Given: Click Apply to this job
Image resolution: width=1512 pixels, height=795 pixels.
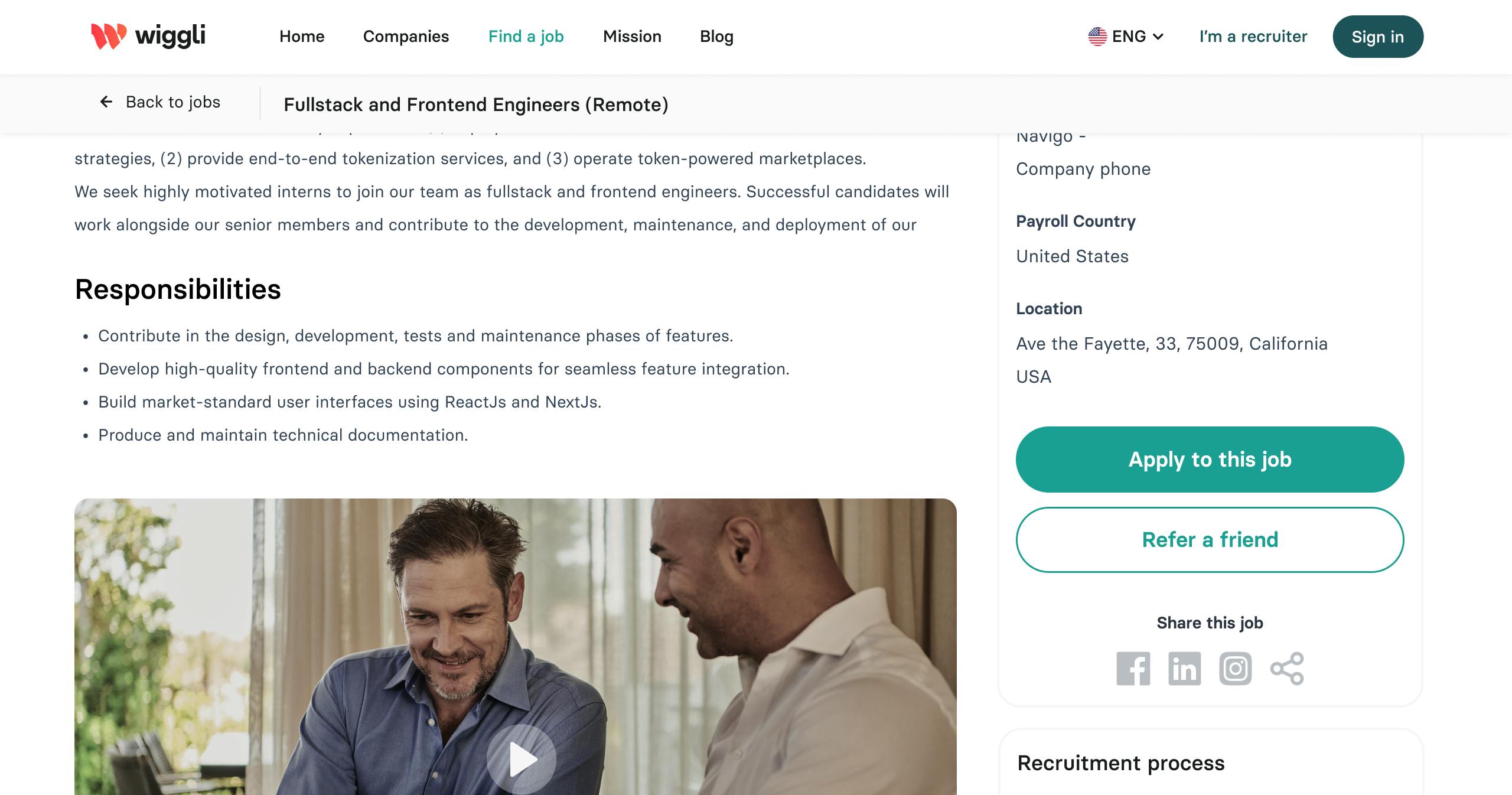Looking at the screenshot, I should point(1210,460).
